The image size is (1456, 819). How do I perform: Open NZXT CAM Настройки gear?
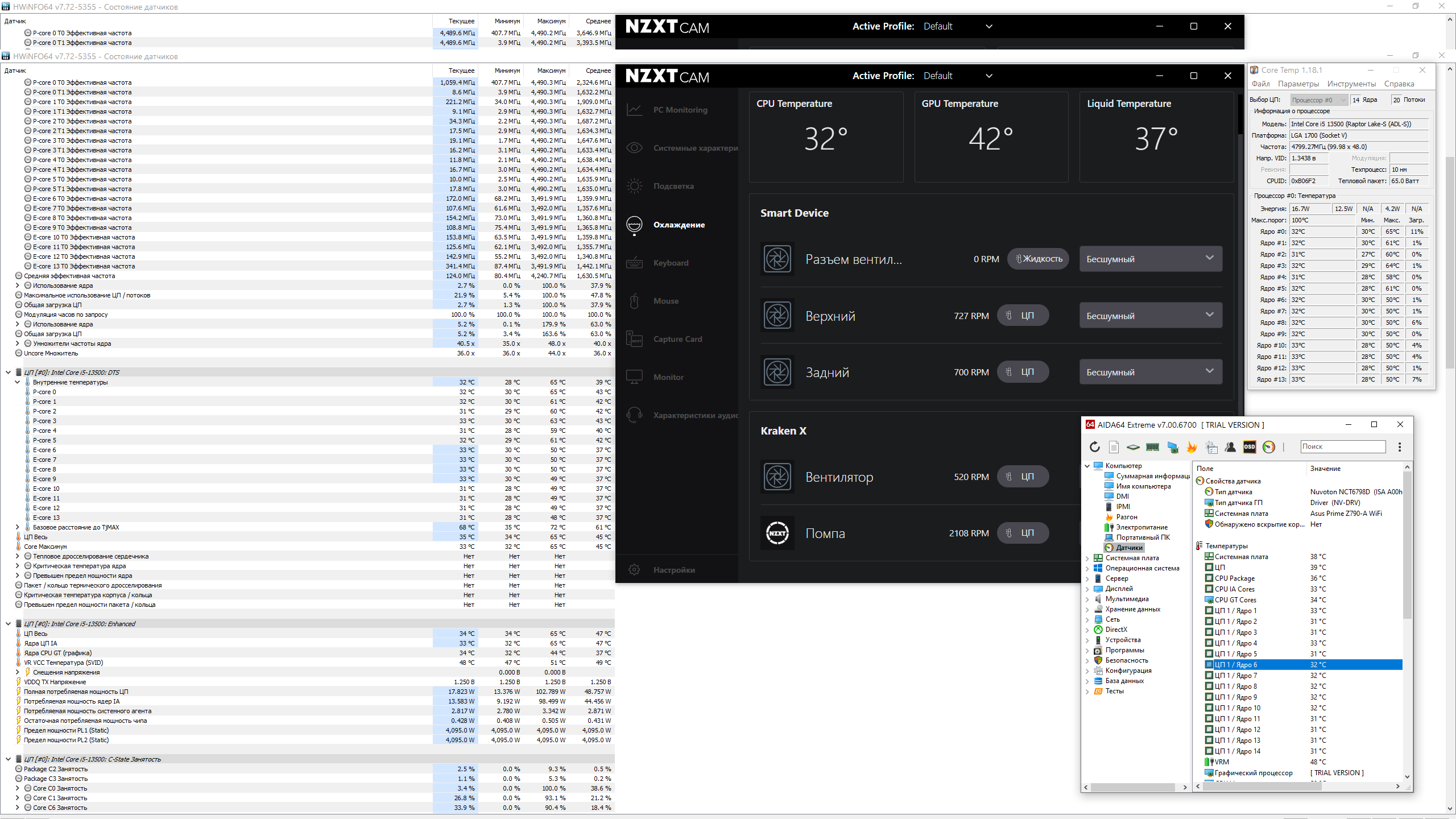635,570
